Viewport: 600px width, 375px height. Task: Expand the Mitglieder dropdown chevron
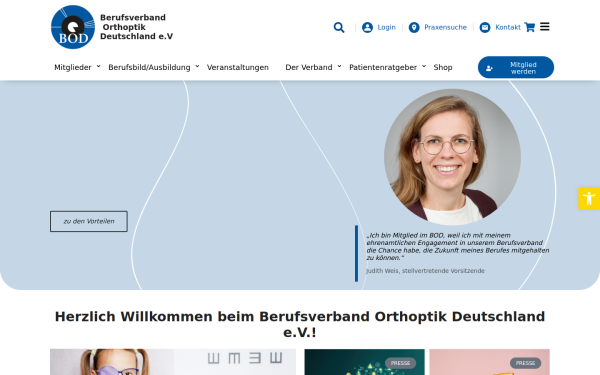(x=98, y=66)
